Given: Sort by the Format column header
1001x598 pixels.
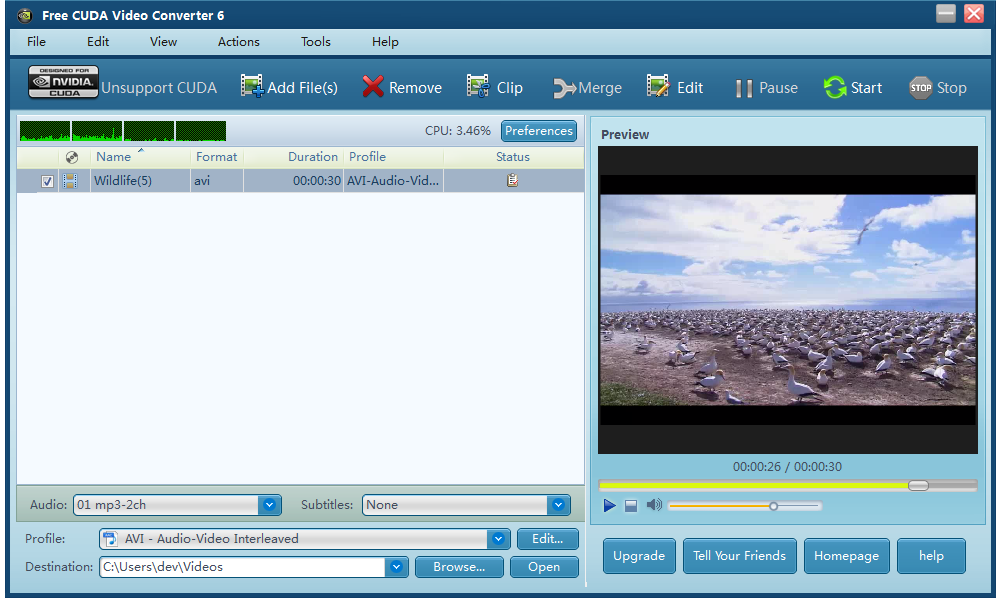Looking at the screenshot, I should (216, 157).
